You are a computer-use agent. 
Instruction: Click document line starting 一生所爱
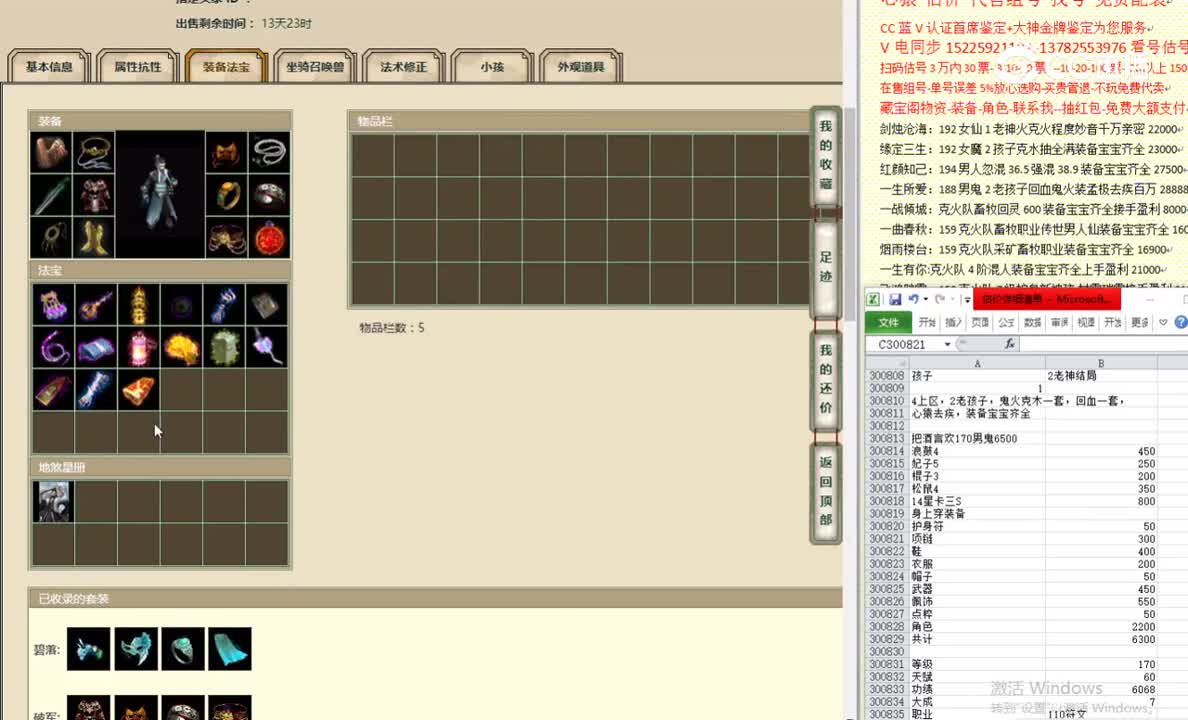pos(1032,189)
